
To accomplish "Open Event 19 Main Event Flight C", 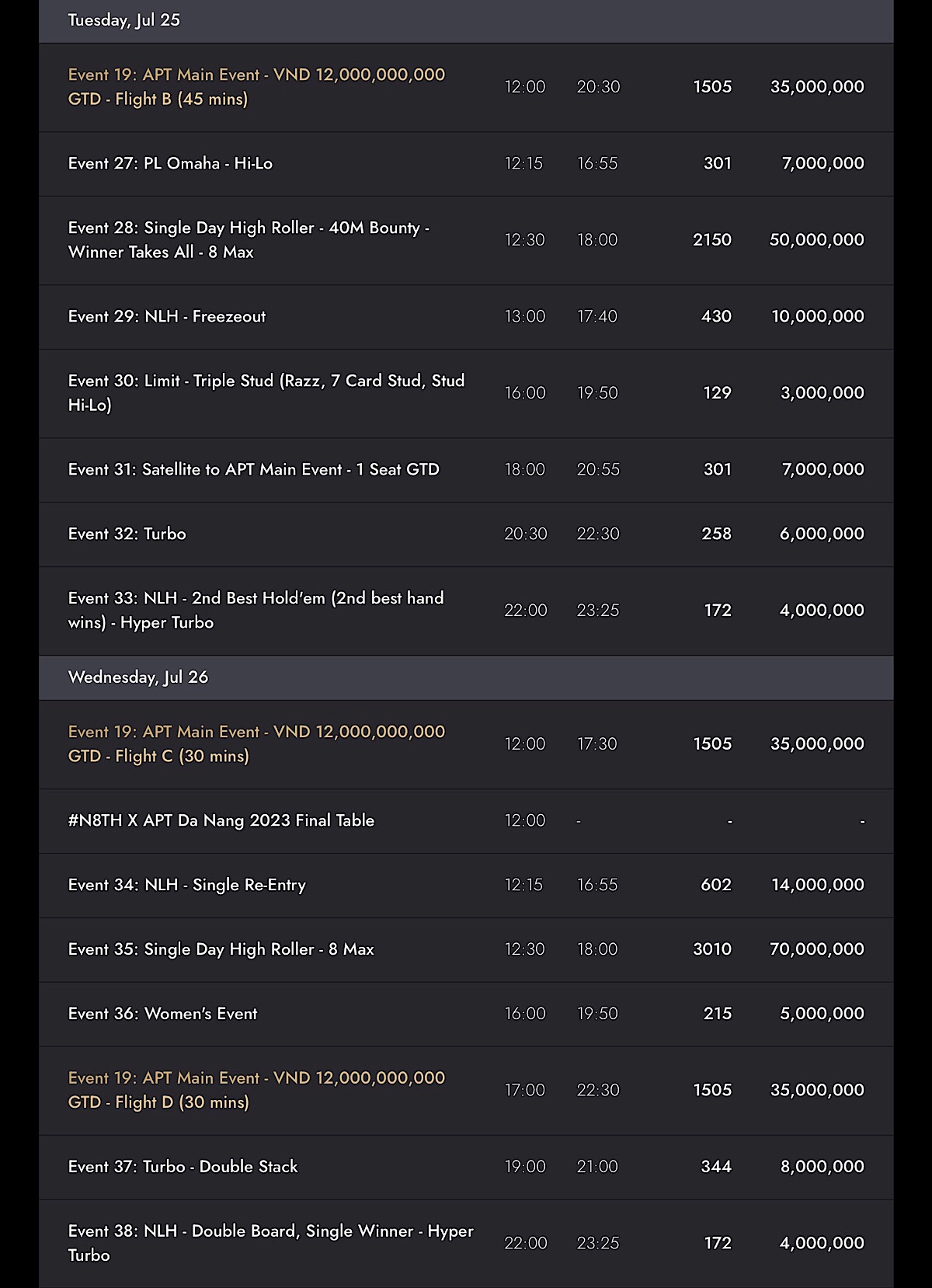I will point(466,744).
